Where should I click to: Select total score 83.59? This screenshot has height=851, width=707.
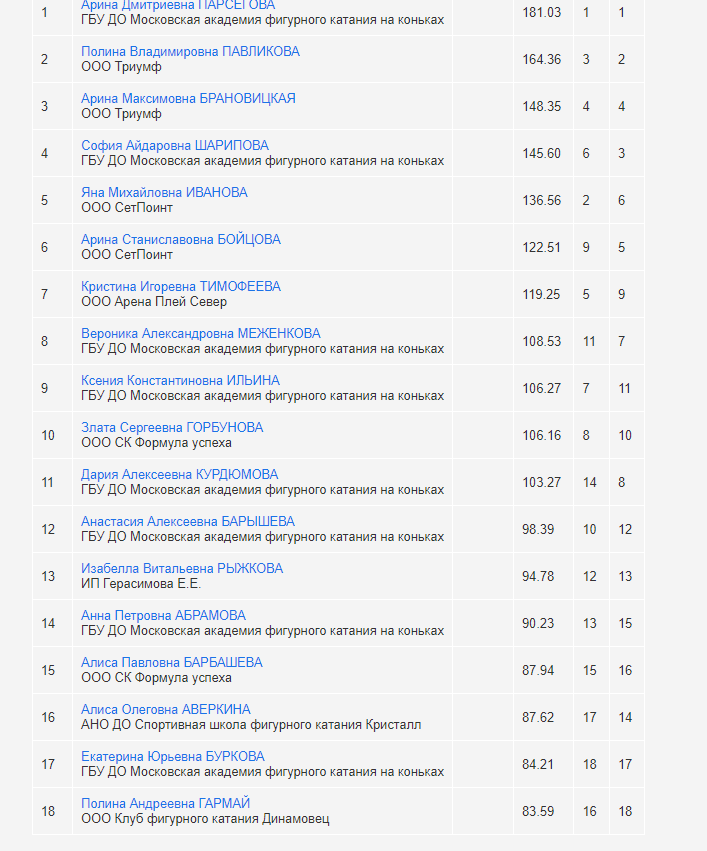pyautogui.click(x=538, y=811)
